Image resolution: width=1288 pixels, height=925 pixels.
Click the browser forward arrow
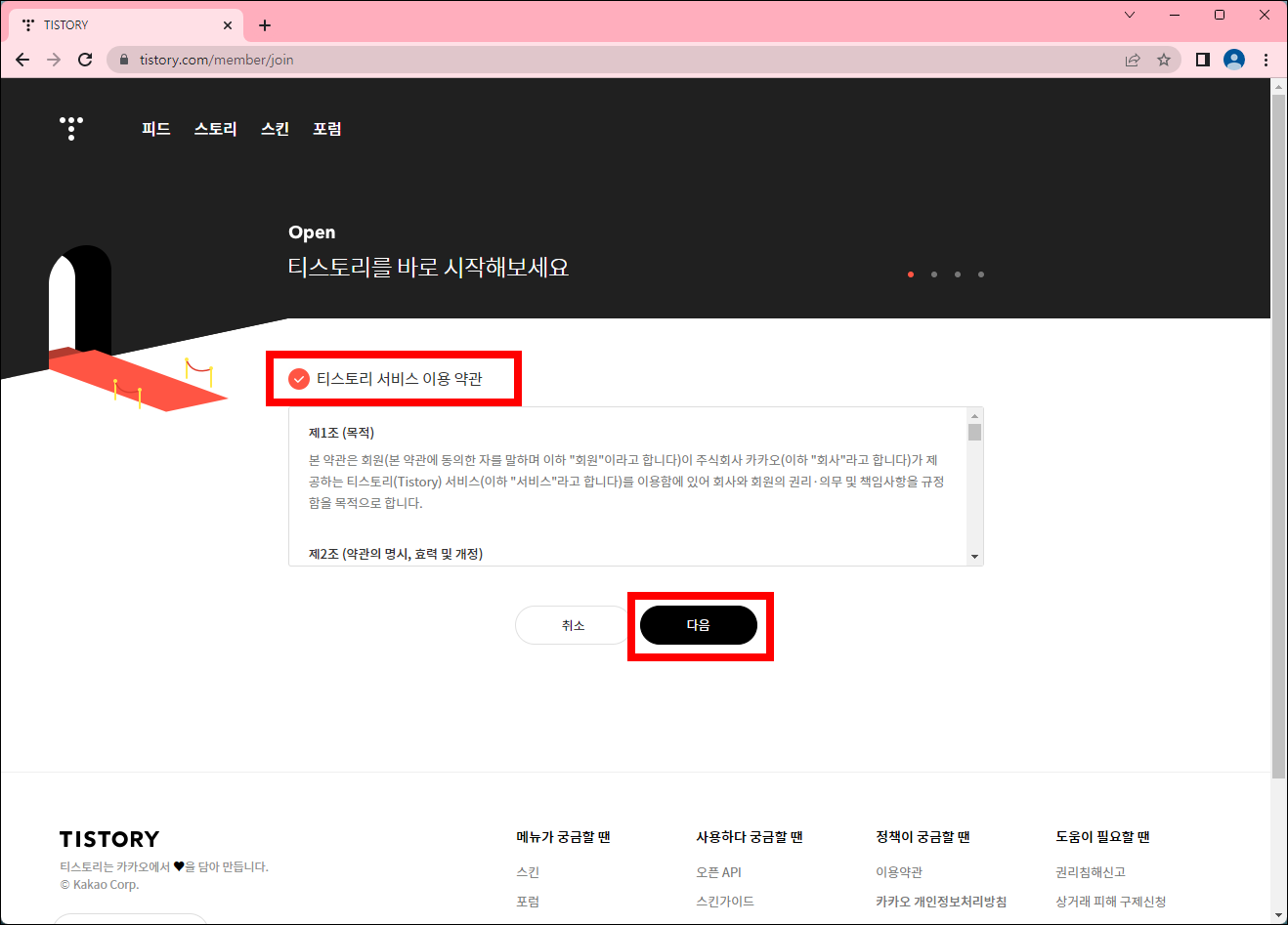(x=54, y=60)
